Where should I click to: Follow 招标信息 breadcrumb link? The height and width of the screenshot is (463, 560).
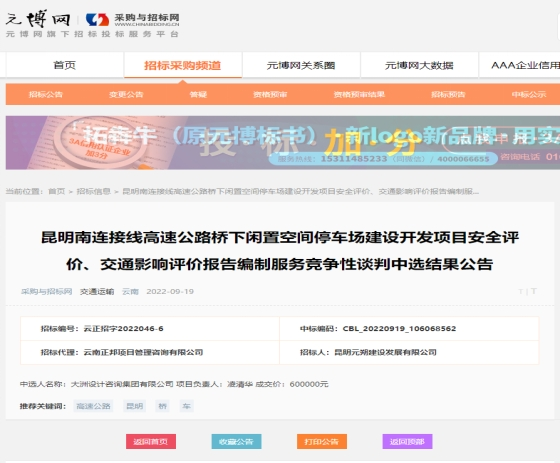pyautogui.click(x=94, y=191)
